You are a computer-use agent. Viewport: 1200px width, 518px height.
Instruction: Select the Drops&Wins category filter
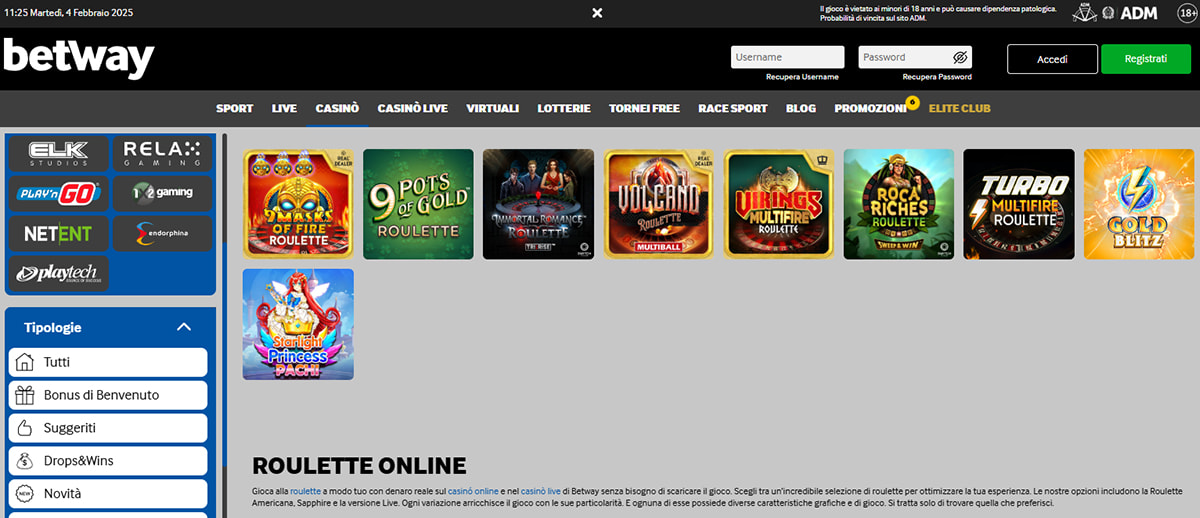[108, 461]
